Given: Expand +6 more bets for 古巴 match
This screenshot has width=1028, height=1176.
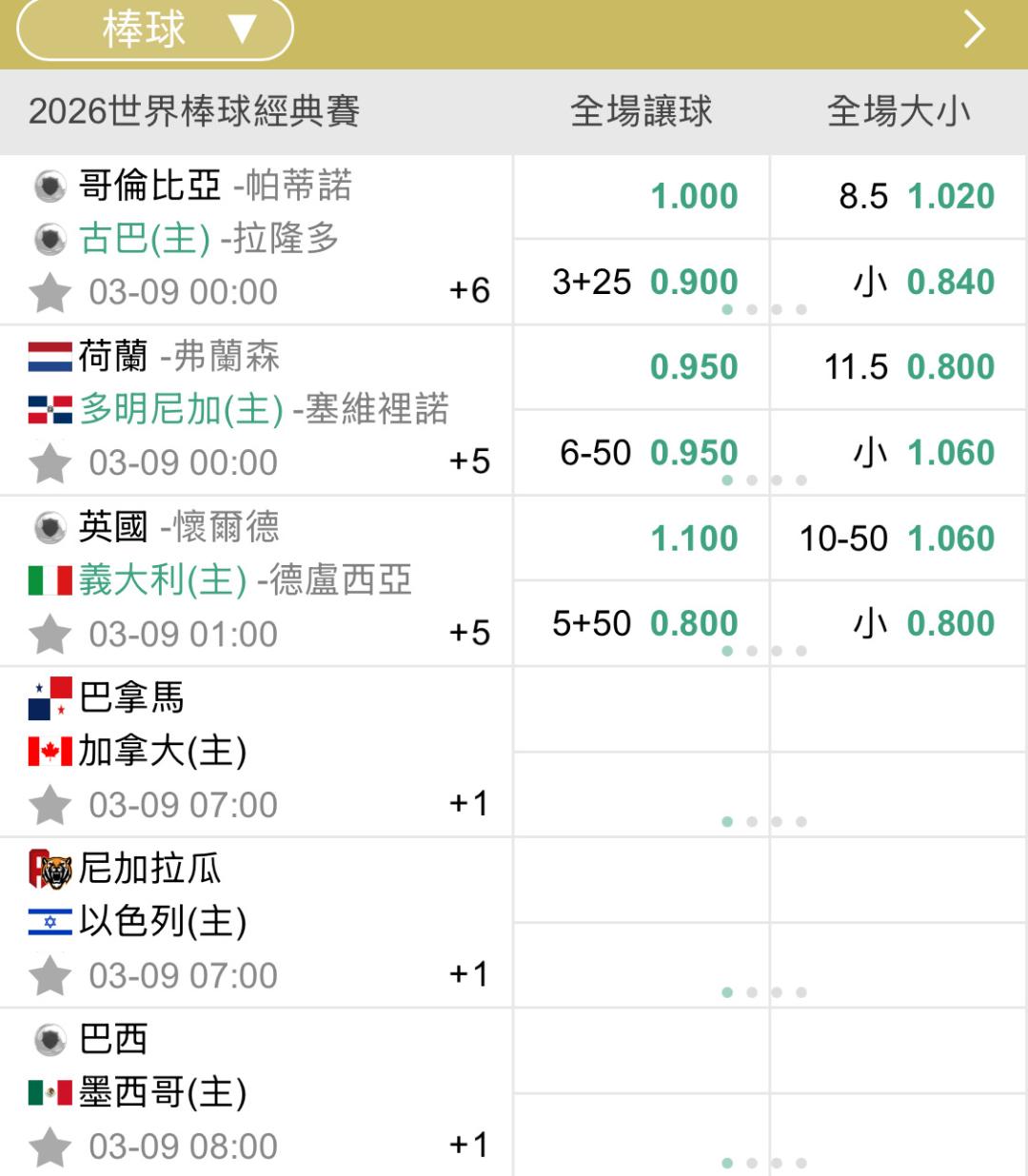Looking at the screenshot, I should pos(469,290).
